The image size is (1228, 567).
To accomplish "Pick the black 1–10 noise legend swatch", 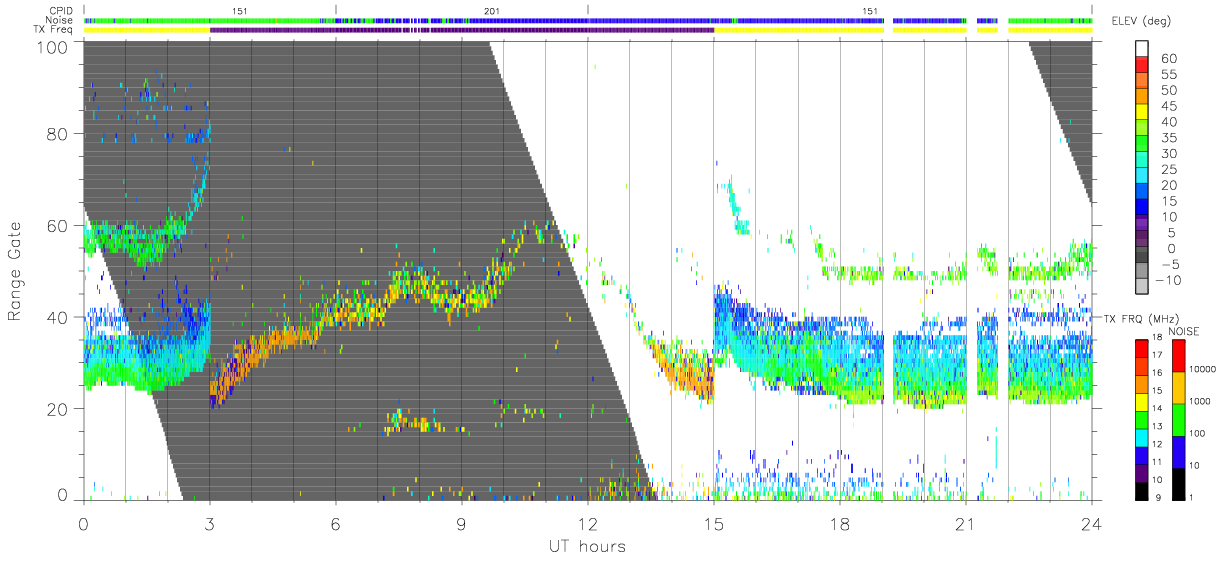I will tap(1178, 482).
